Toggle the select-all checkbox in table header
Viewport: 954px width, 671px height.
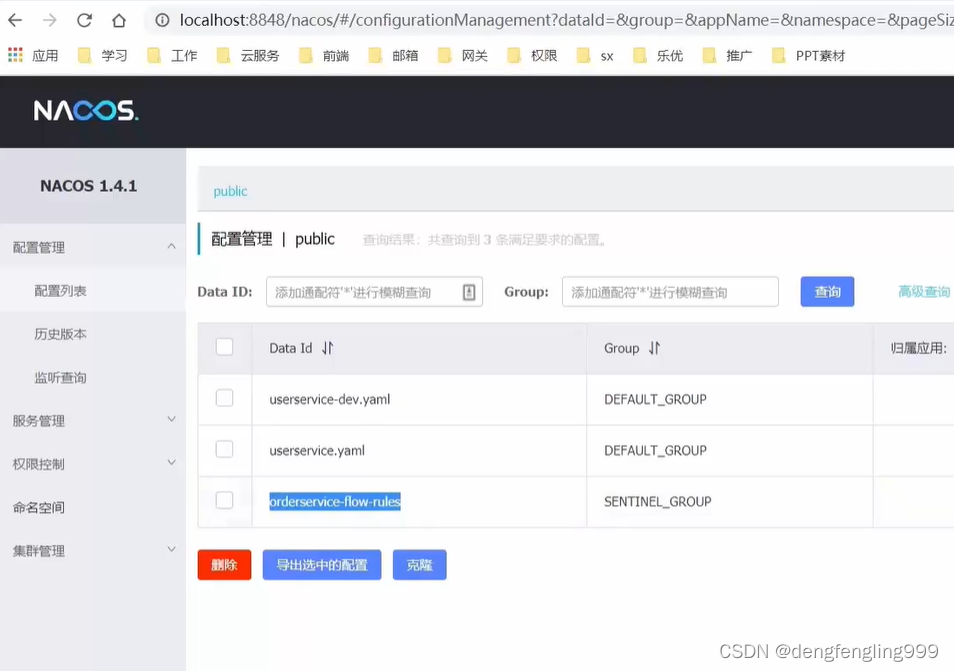[x=224, y=347]
